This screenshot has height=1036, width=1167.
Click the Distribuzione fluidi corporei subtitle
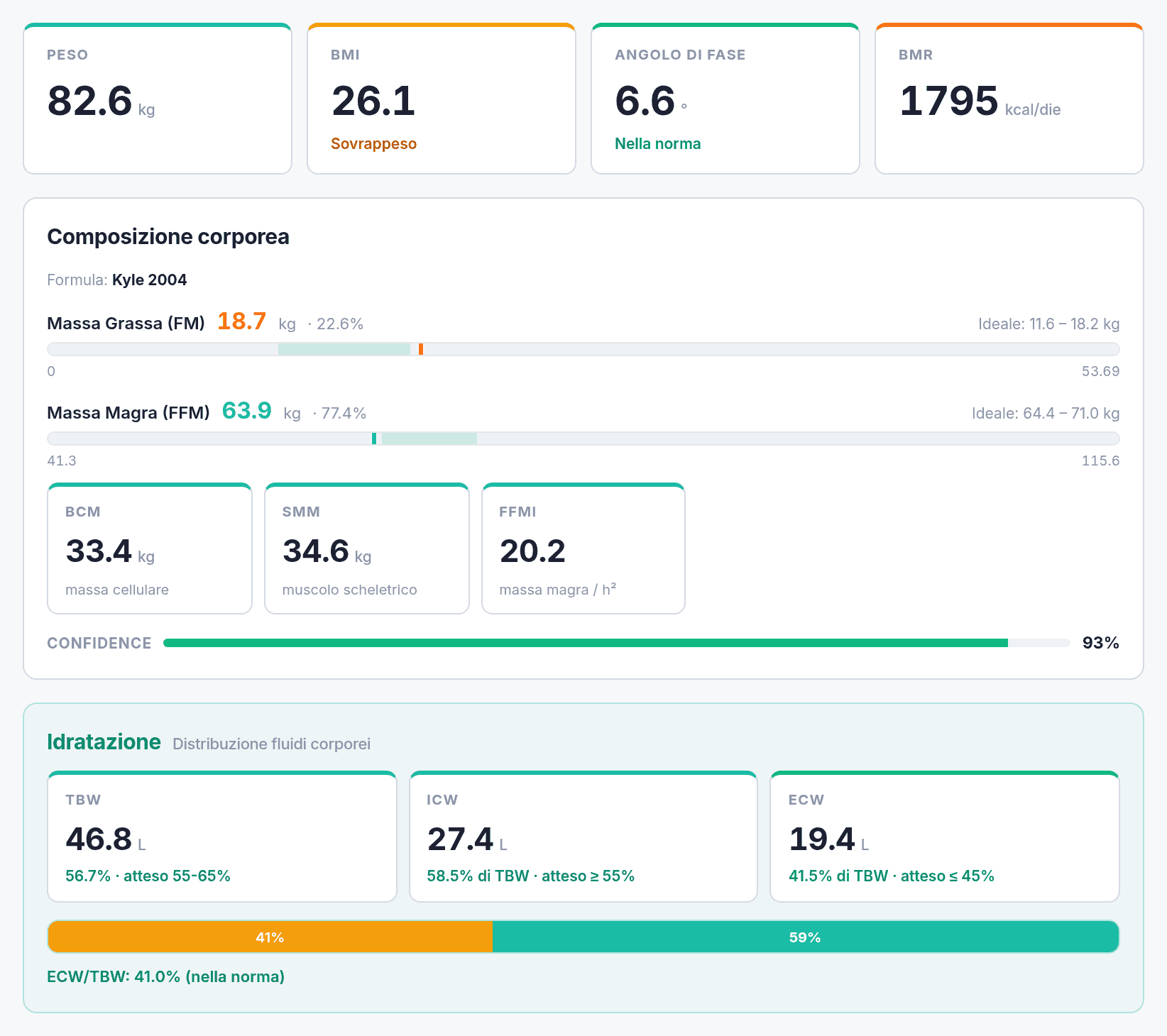coord(272,744)
